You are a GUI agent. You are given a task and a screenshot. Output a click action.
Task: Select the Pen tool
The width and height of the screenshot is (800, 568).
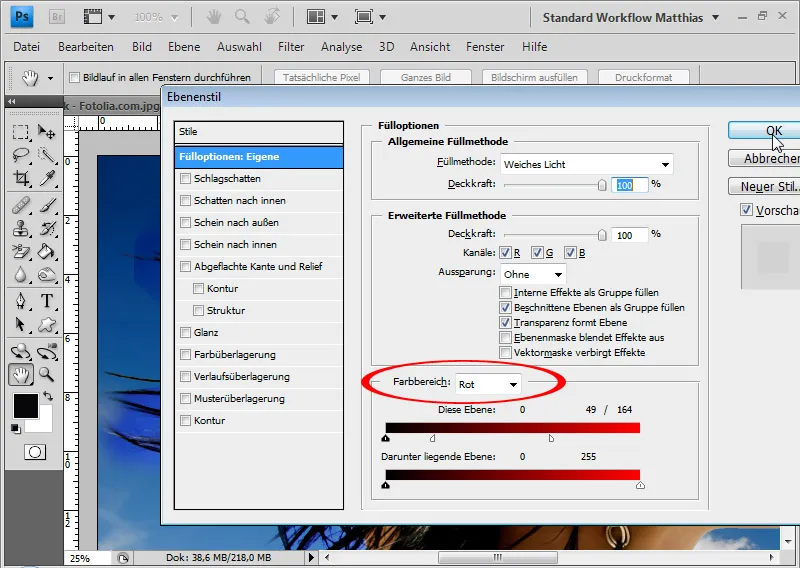point(20,301)
